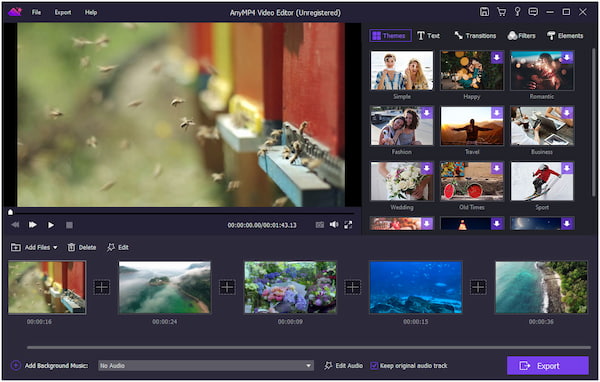The image size is (600, 382).
Task: Open the Help menu
Action: [x=91, y=12]
